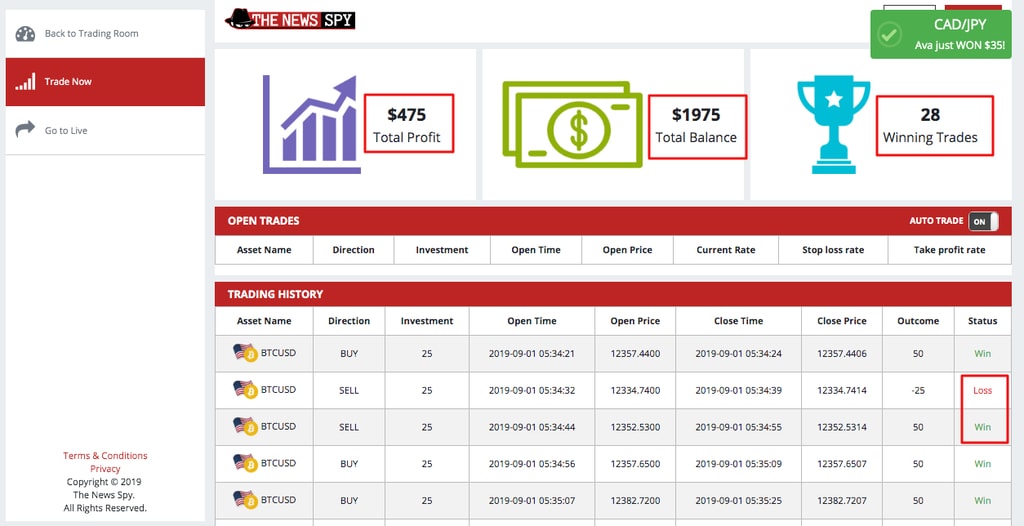
Task: Click the green checkmark in the CAD/JPY notification
Action: pos(889,34)
